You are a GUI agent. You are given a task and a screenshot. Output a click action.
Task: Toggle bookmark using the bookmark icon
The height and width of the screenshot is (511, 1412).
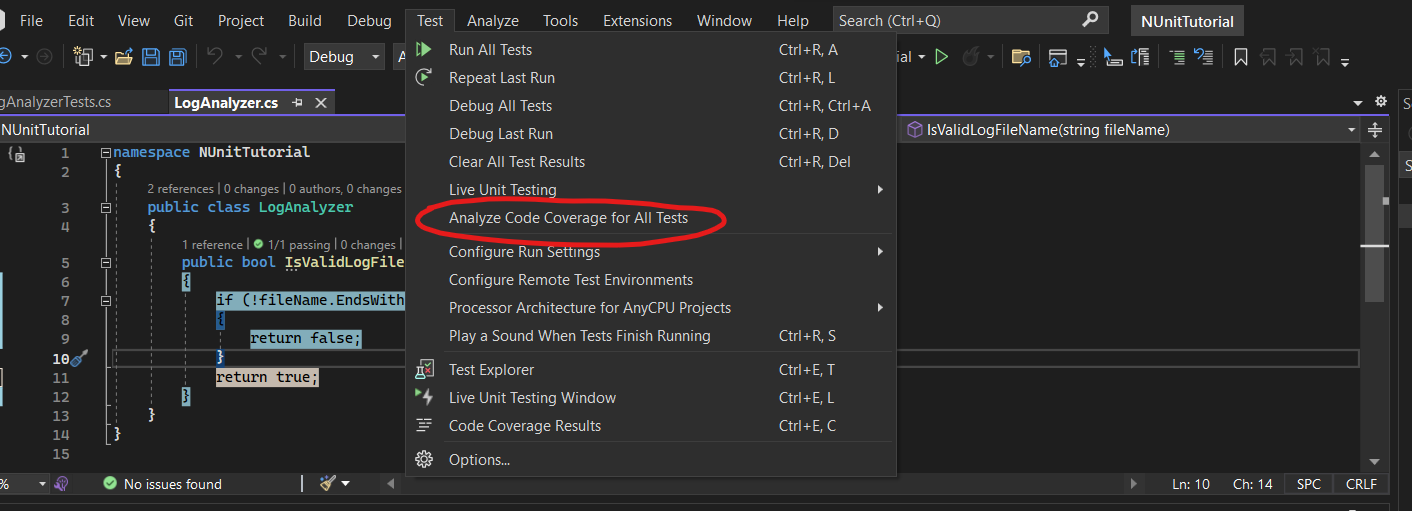[x=1241, y=57]
